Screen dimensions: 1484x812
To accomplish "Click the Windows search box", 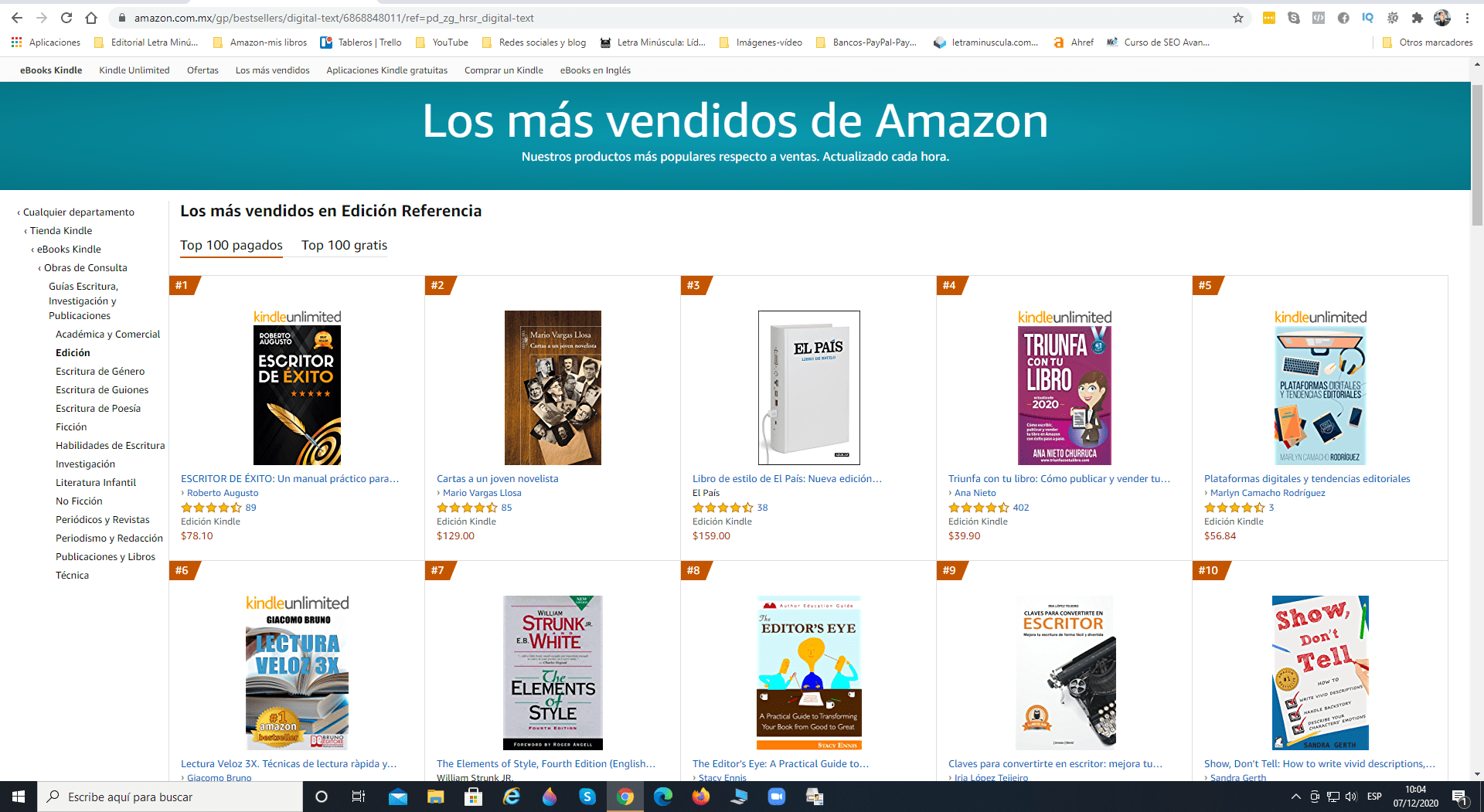I will (x=170, y=797).
